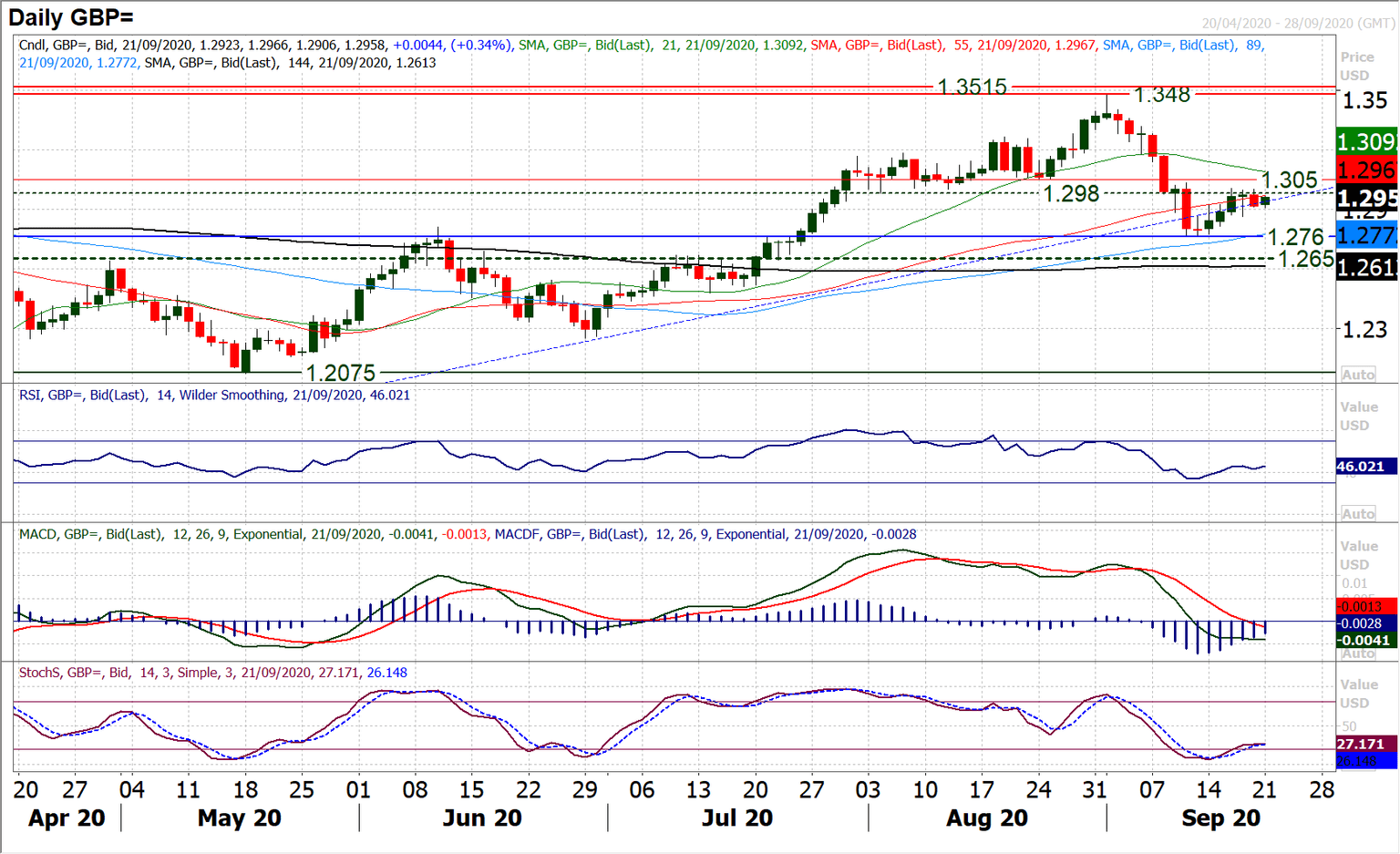
Task: Click the Cndl GBP= candlestick legend entry
Action: (x=55, y=44)
